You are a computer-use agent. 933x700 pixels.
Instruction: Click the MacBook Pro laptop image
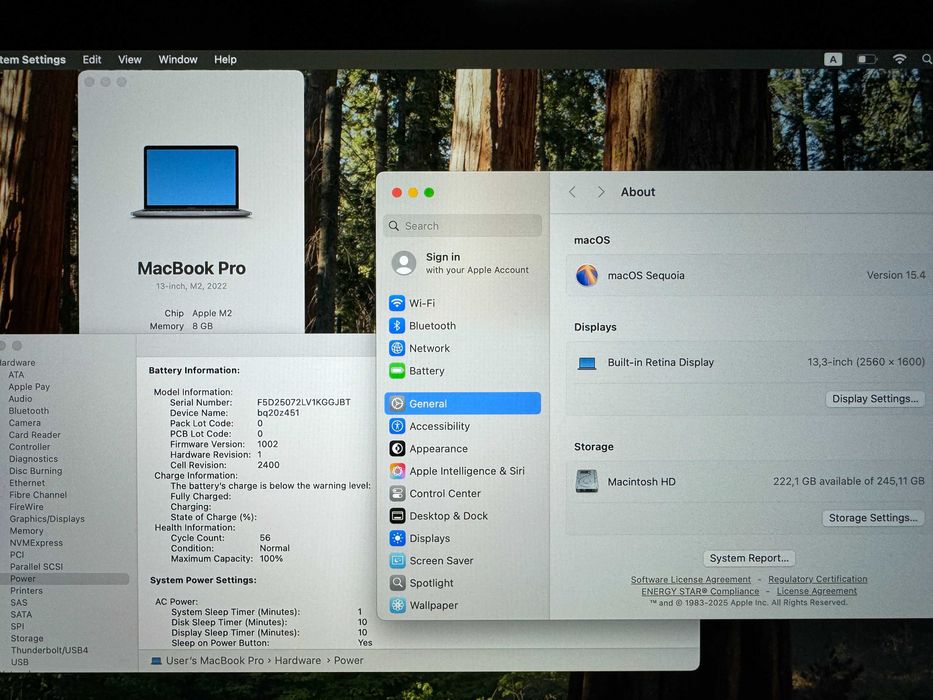pyautogui.click(x=191, y=181)
